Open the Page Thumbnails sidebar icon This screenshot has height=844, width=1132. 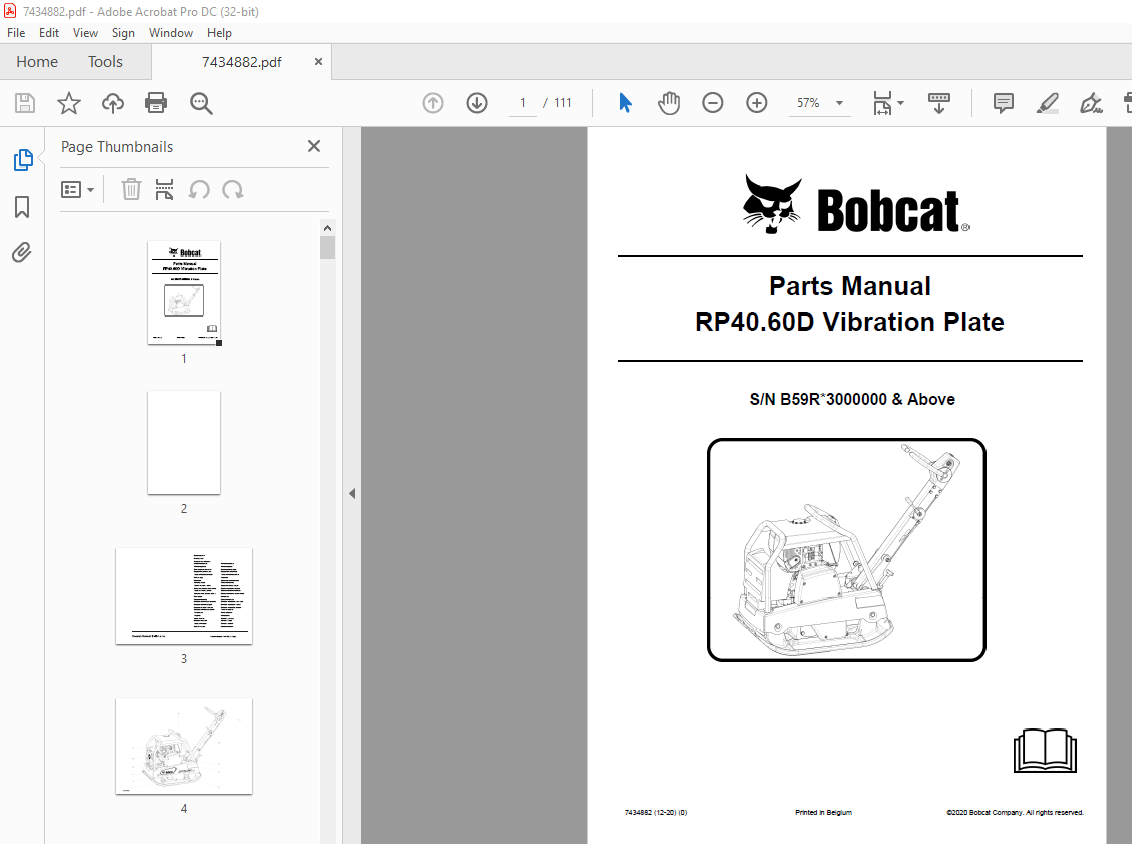[x=22, y=160]
